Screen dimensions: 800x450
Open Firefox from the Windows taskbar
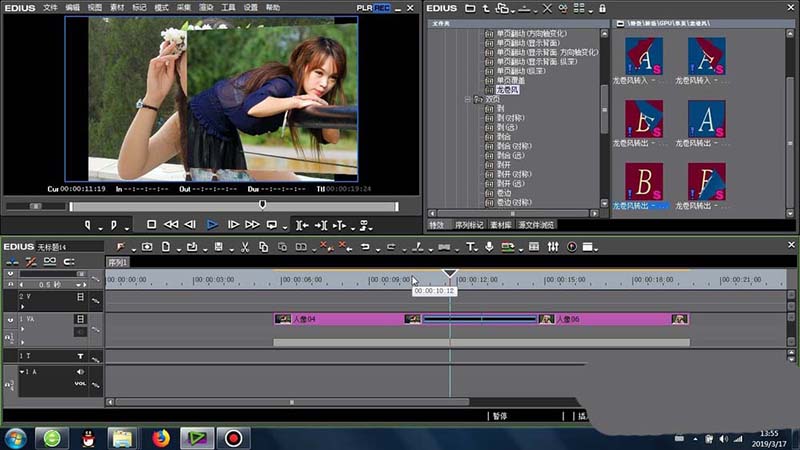tap(161, 438)
